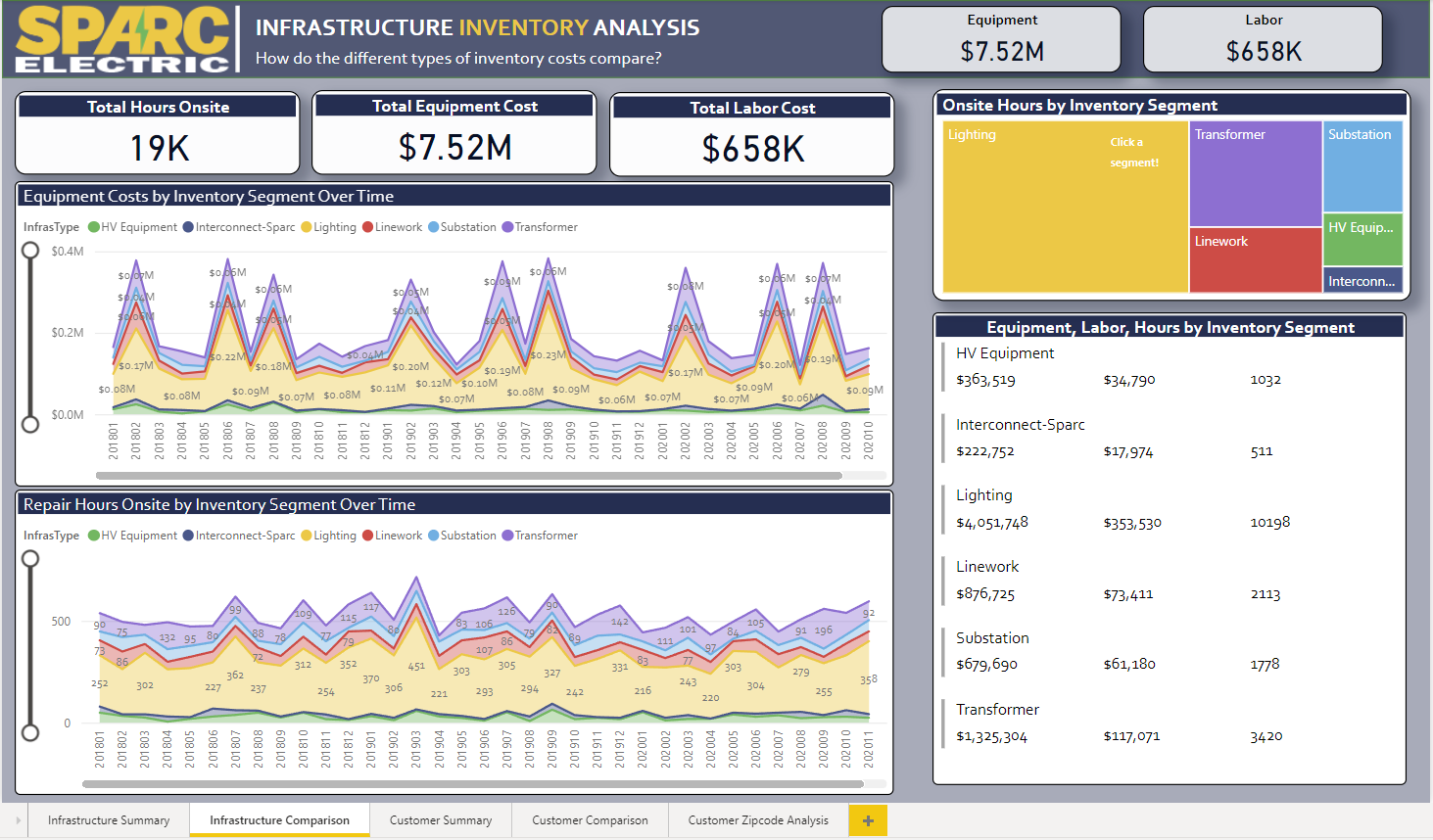Image resolution: width=1433 pixels, height=840 pixels.
Task: Click Interconnect-Sparc legend marker in Repair Hours chart
Action: 188,536
